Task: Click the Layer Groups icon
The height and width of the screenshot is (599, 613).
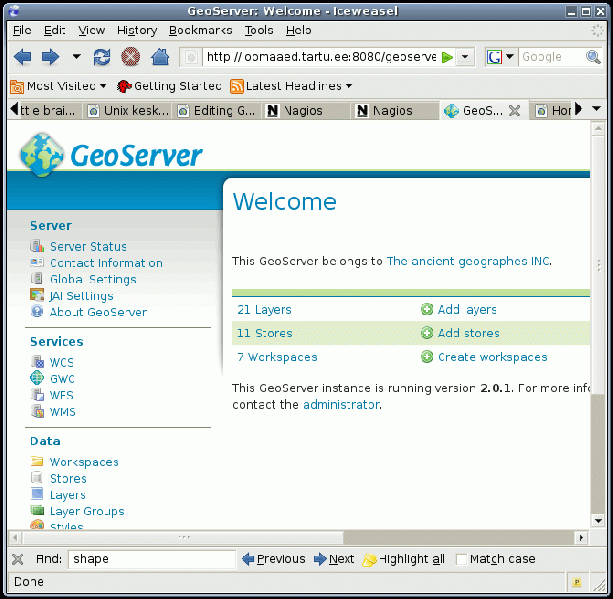Action: tap(38, 510)
